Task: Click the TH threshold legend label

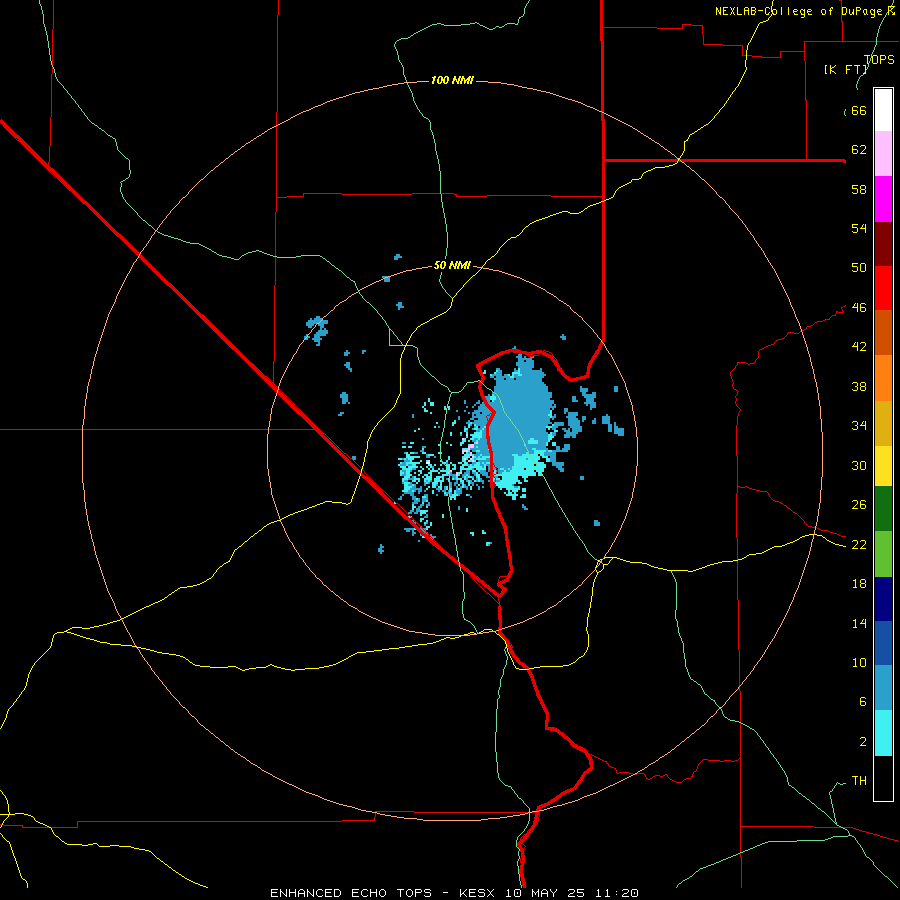Action: coord(859,781)
